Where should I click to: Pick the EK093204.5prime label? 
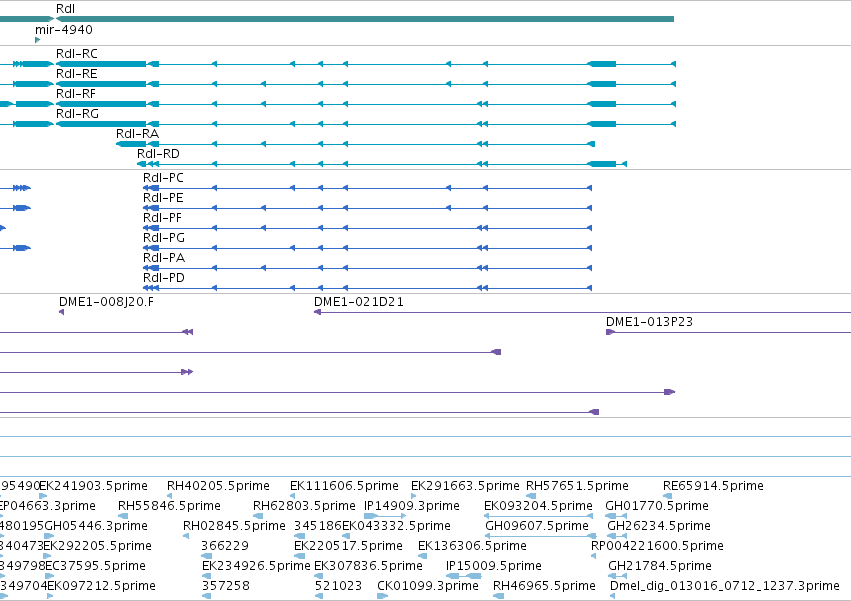[x=538, y=505]
